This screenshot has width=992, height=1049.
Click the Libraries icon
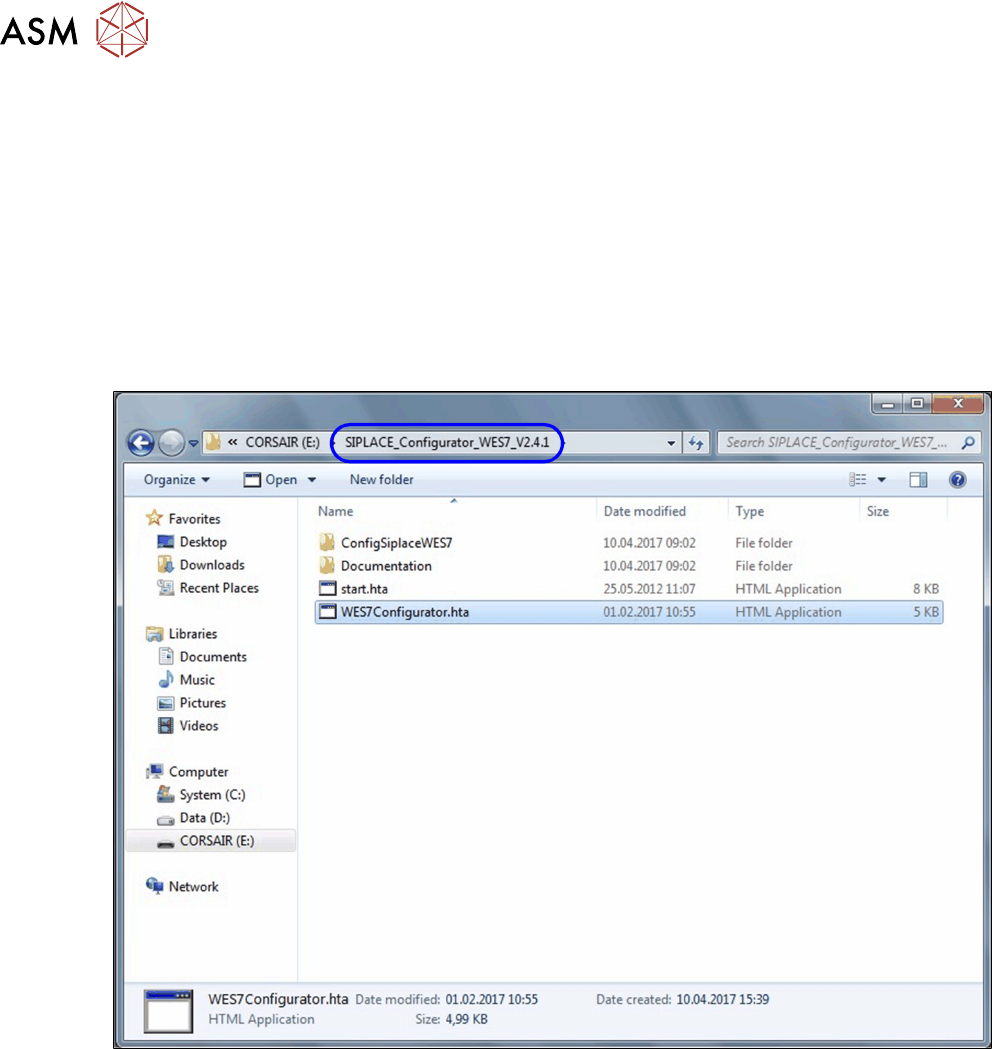pyautogui.click(x=155, y=634)
